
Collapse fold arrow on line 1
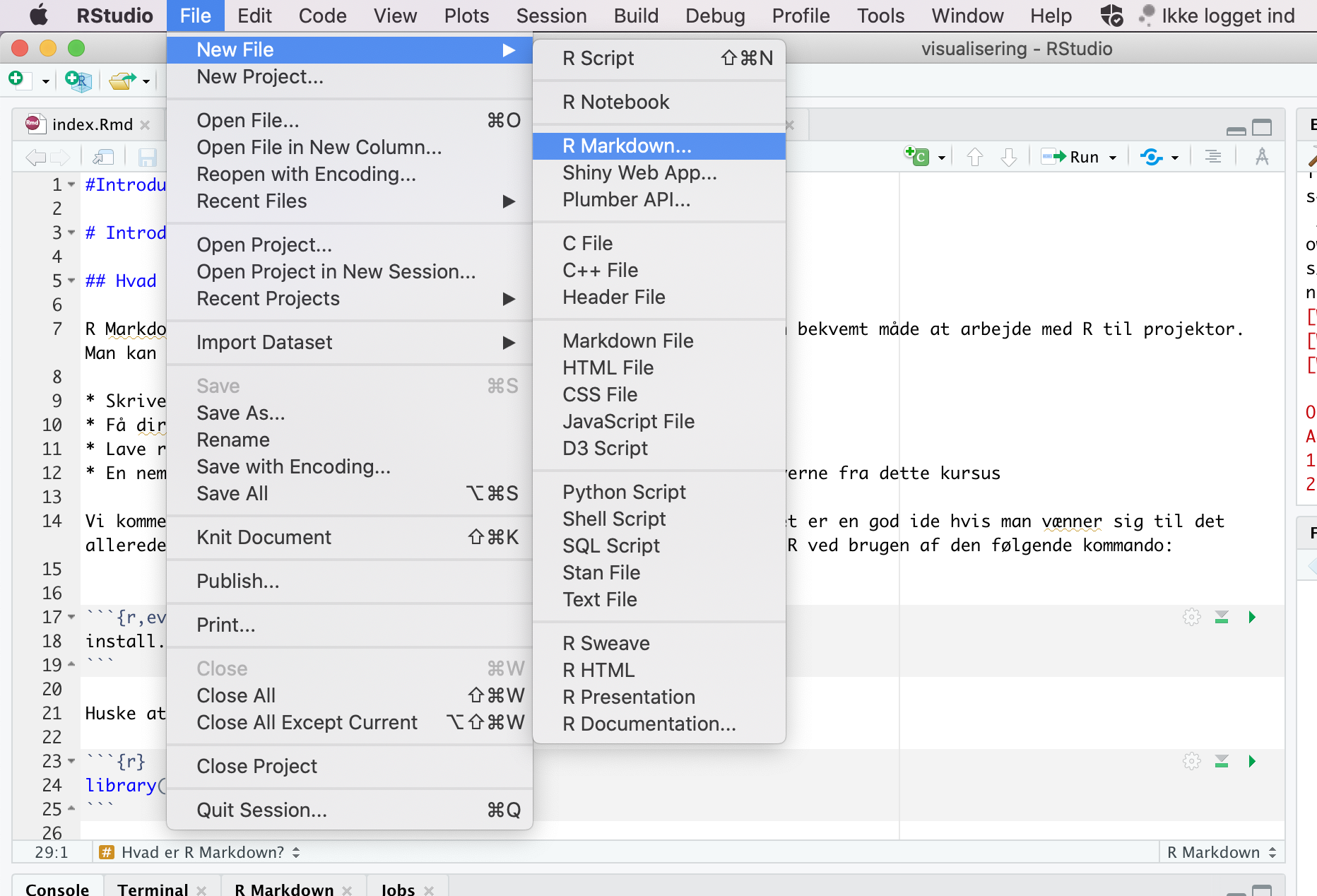(71, 184)
